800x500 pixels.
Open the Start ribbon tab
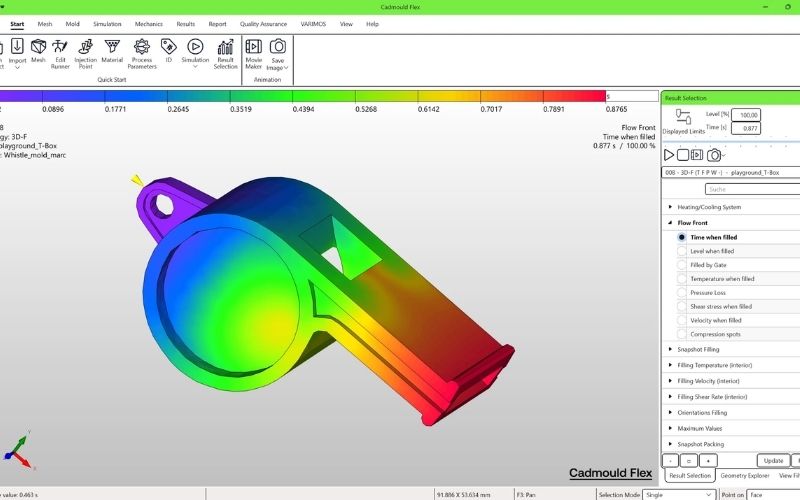tap(17, 24)
